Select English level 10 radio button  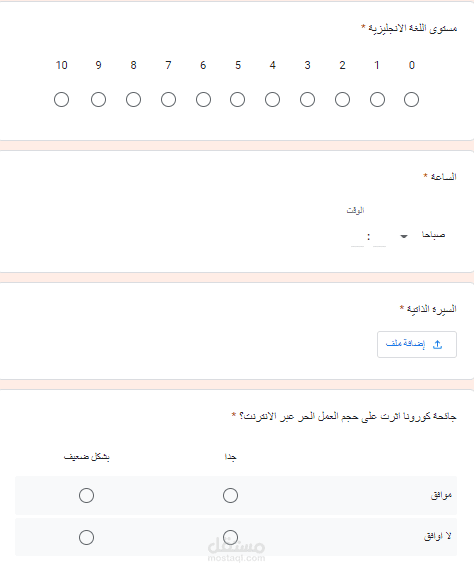coord(62,99)
